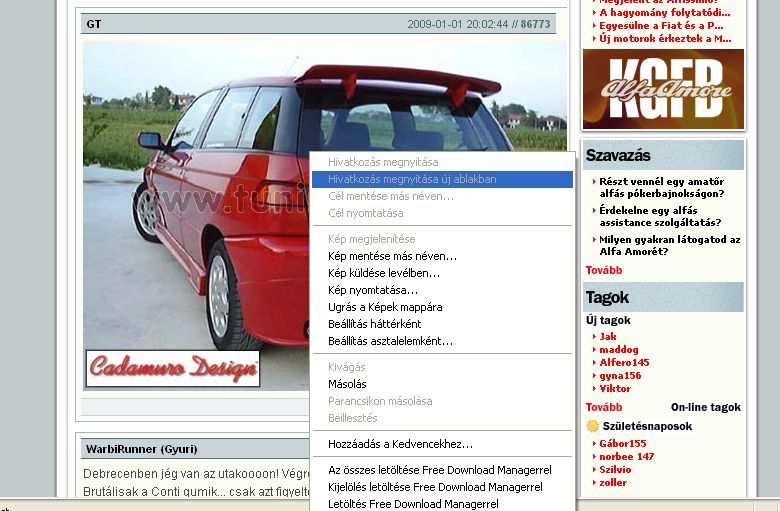Open 'On-line tagok' link
Viewport: 780px width, 511px height.
[x=705, y=407]
